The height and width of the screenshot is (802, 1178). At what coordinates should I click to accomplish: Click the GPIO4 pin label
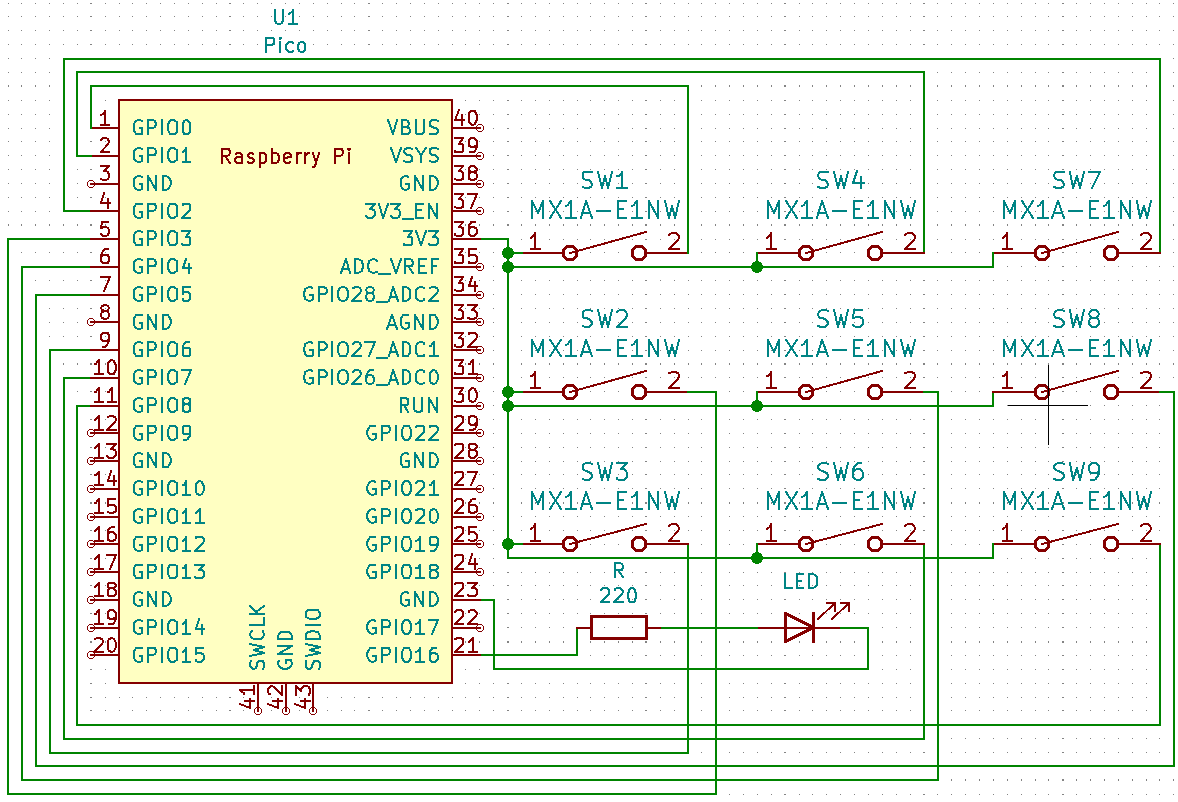pos(162,267)
